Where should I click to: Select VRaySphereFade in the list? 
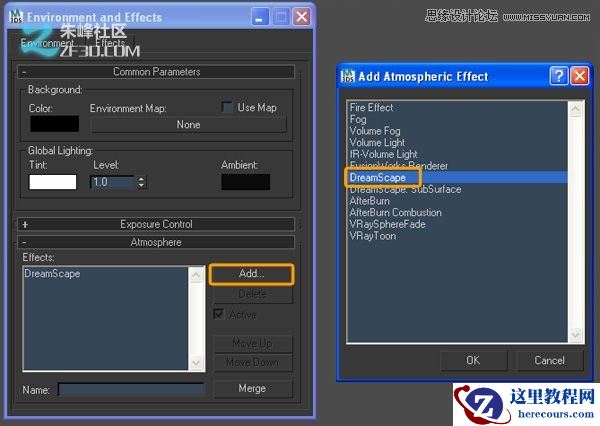tap(387, 224)
